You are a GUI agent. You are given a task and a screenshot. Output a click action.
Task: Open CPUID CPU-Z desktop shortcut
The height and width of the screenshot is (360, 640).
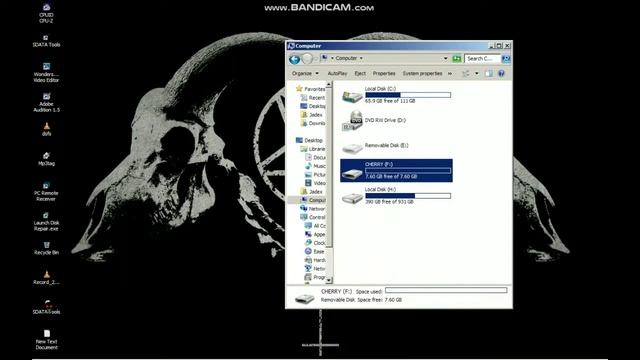[46, 13]
